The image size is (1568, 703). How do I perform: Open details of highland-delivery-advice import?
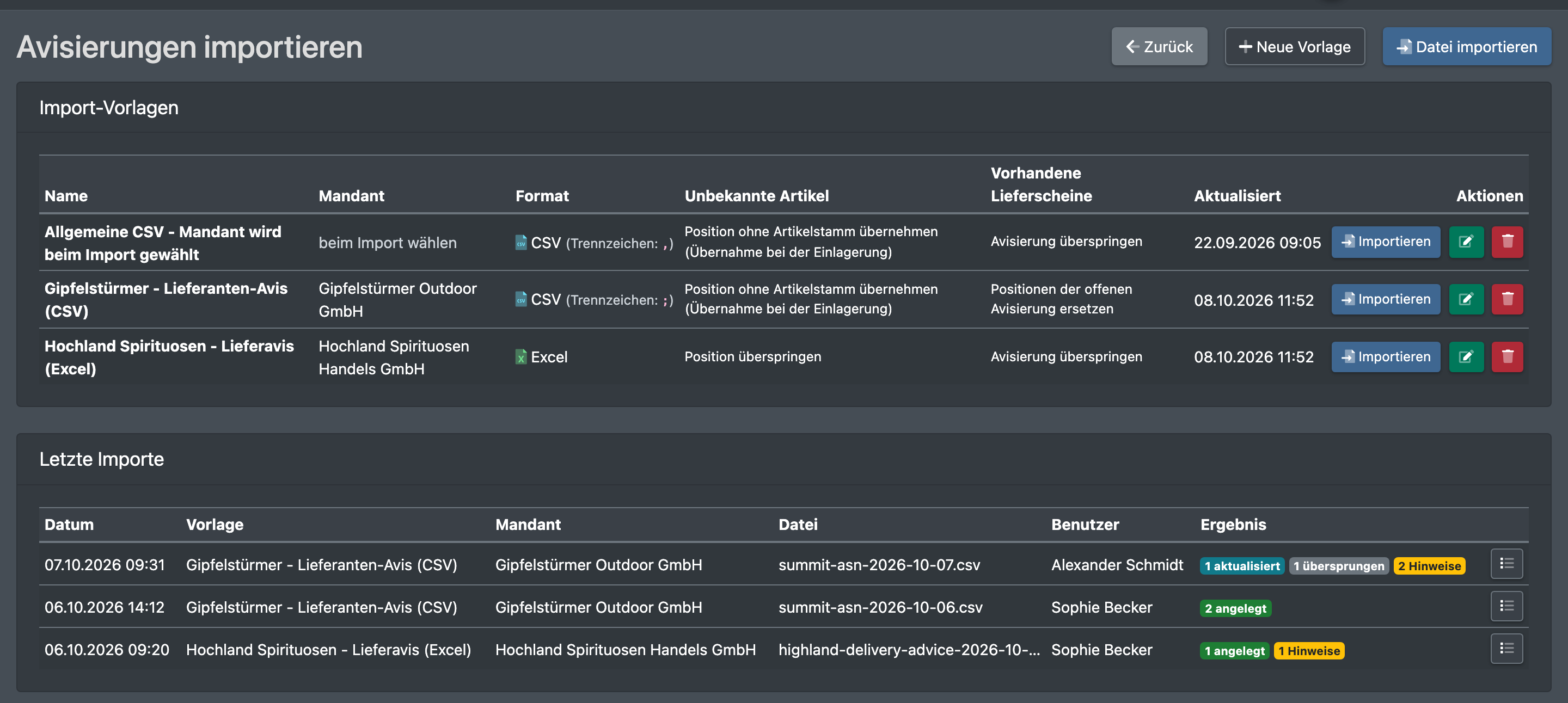coord(1506,649)
